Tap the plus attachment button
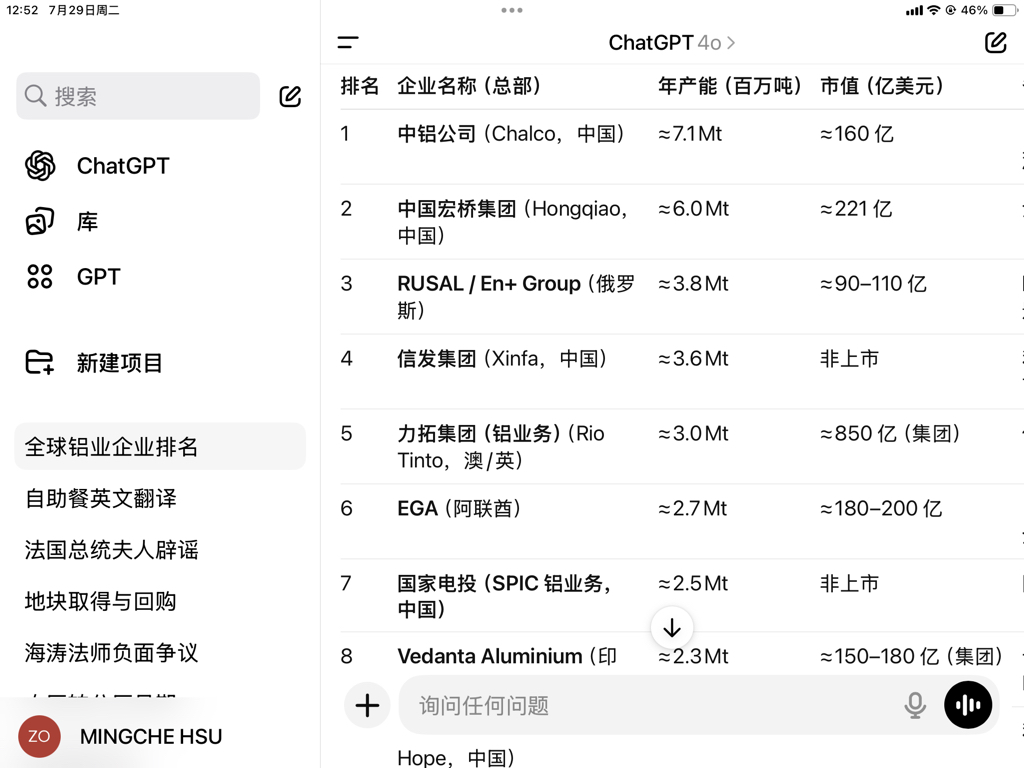 point(367,705)
